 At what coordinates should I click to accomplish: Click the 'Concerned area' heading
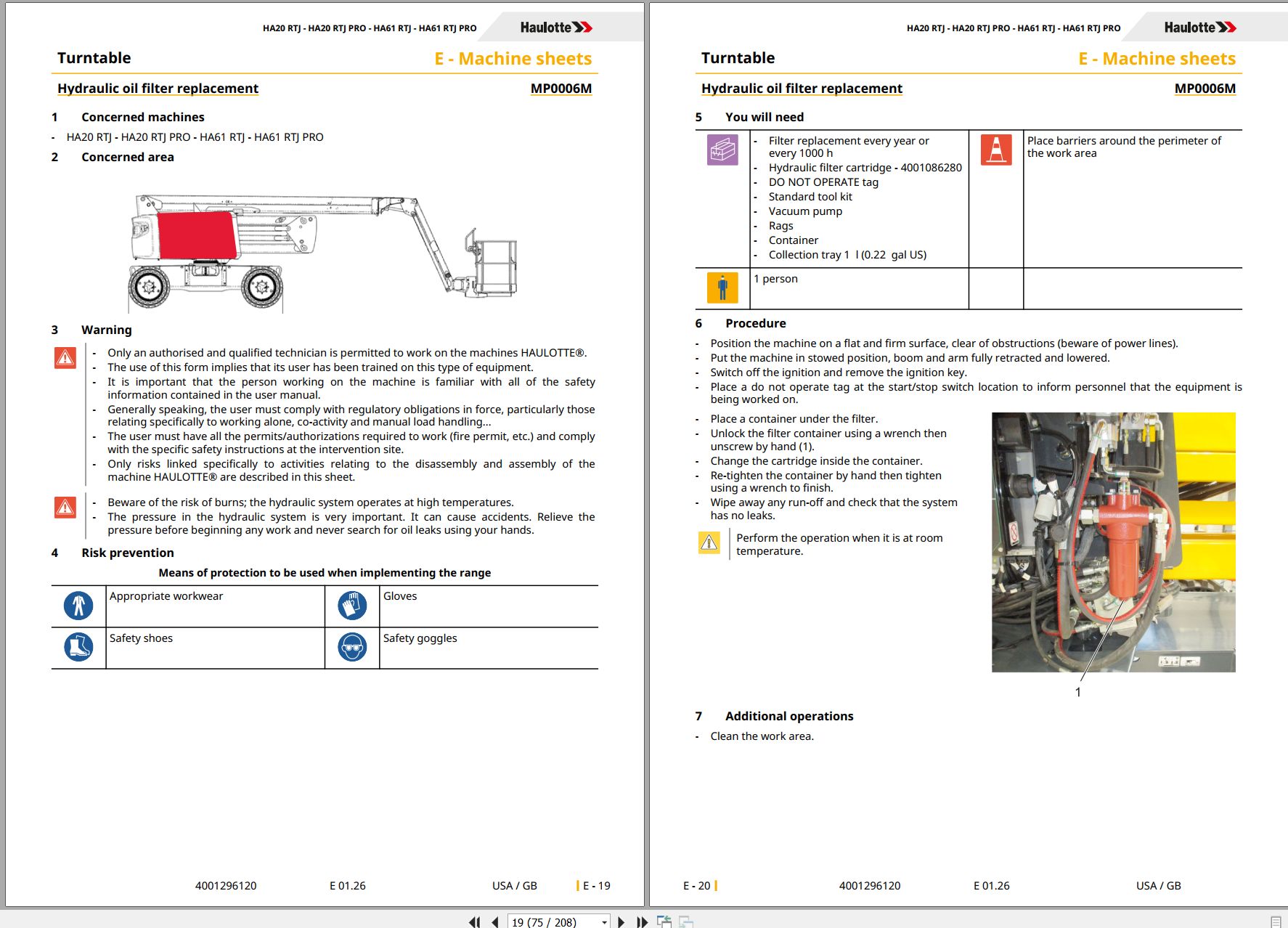point(128,157)
